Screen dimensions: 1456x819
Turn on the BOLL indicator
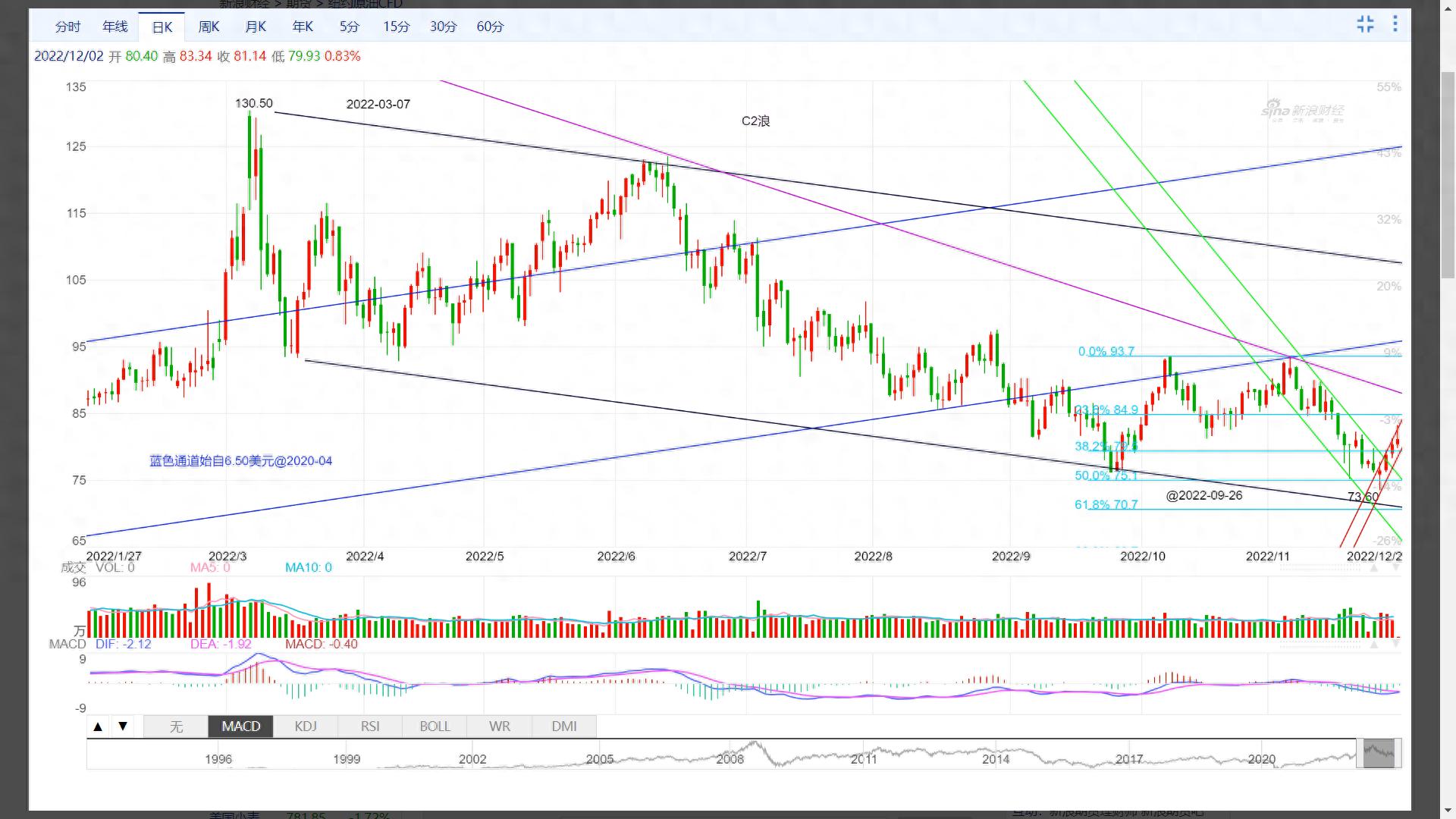pos(435,726)
